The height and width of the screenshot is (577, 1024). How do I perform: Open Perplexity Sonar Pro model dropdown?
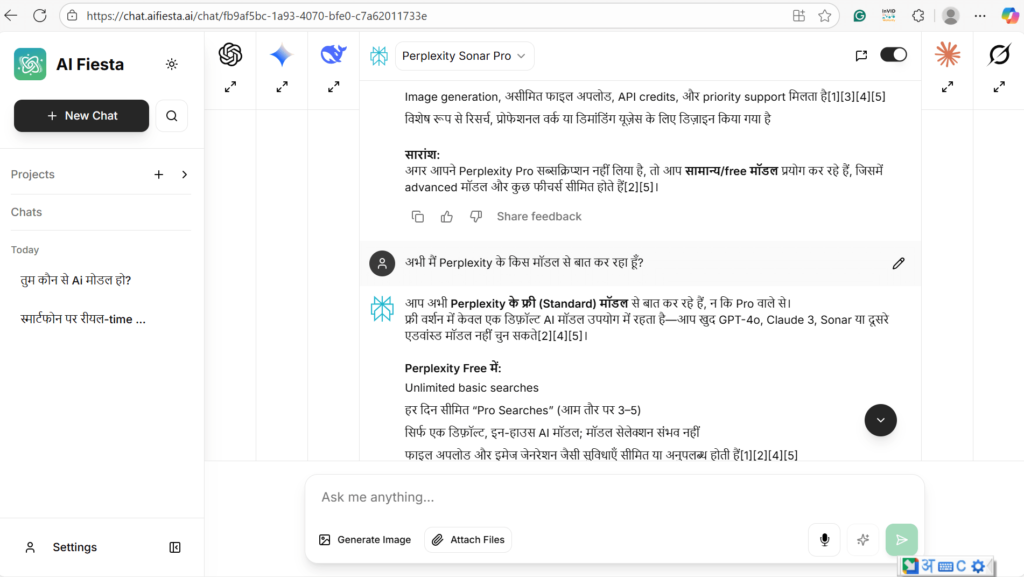464,56
